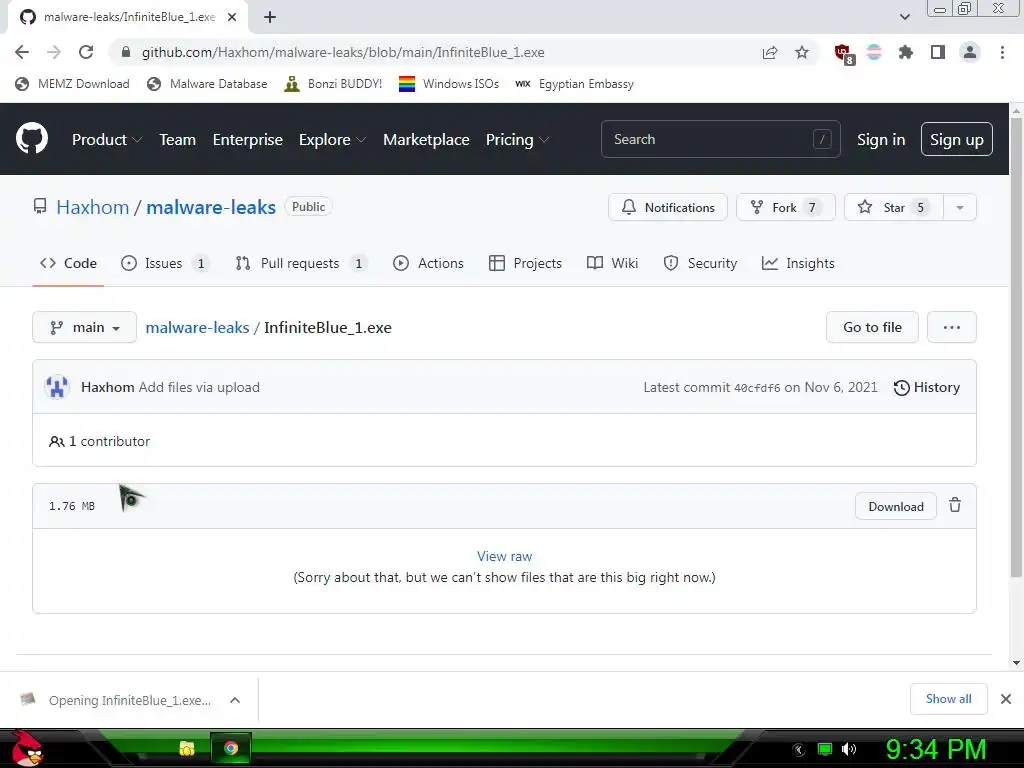Click the striped flag extension icon
The image size is (1024, 768).
pyautogui.click(x=874, y=52)
